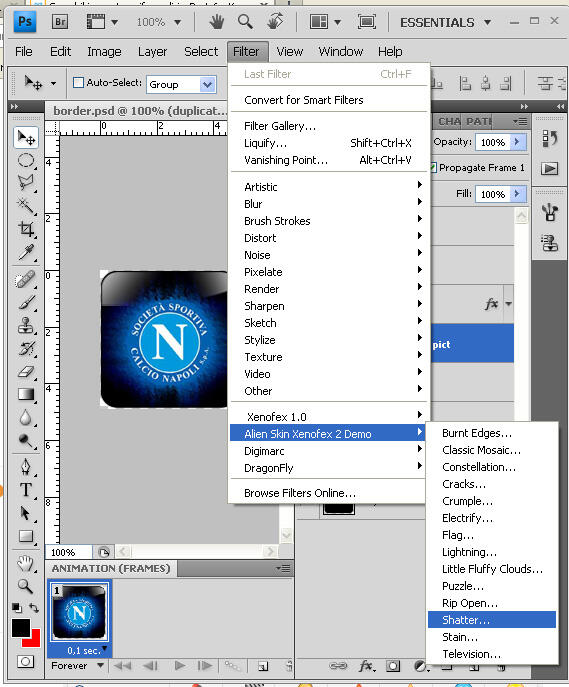Go to the next animation frame
The height and width of the screenshot is (687, 569).
pos(204,666)
